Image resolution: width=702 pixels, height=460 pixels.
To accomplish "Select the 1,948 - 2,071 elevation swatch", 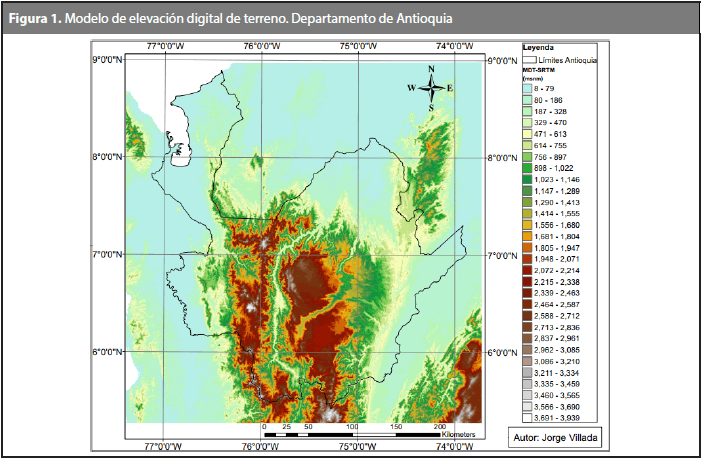I will 532,259.
